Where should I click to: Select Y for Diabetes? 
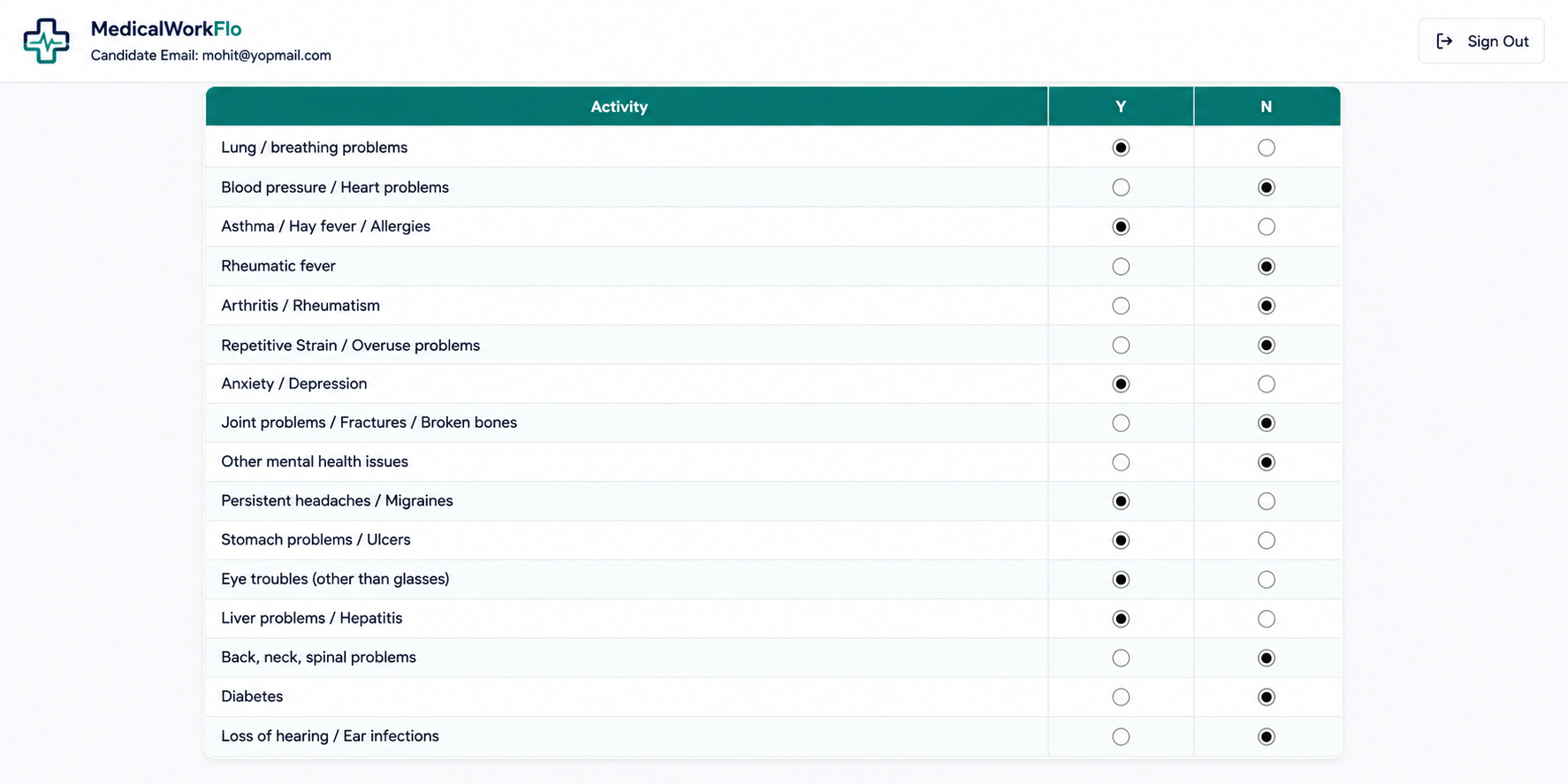[1121, 697]
